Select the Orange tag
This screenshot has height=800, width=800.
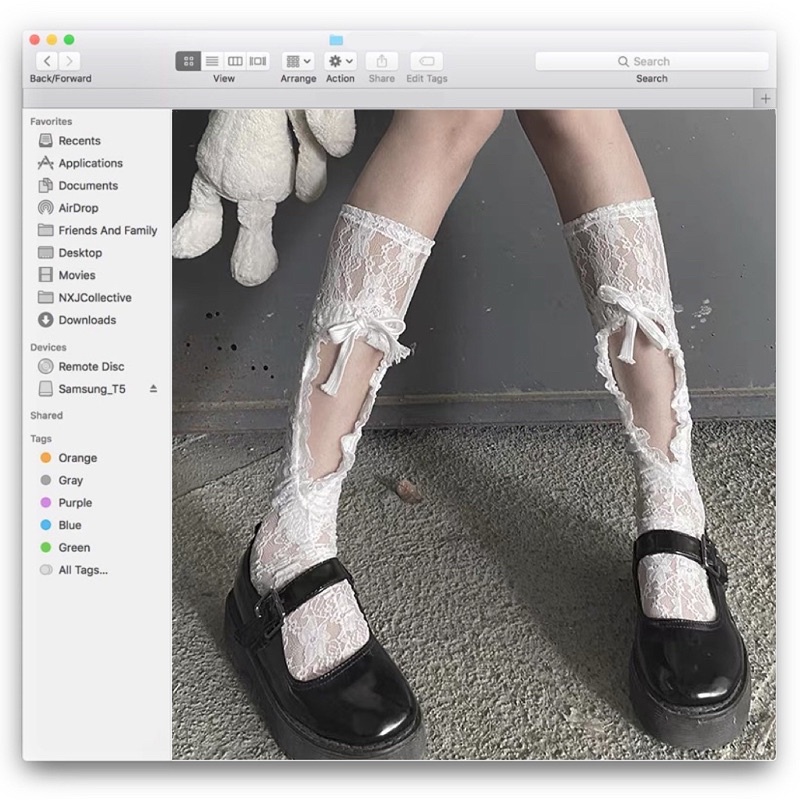(77, 458)
